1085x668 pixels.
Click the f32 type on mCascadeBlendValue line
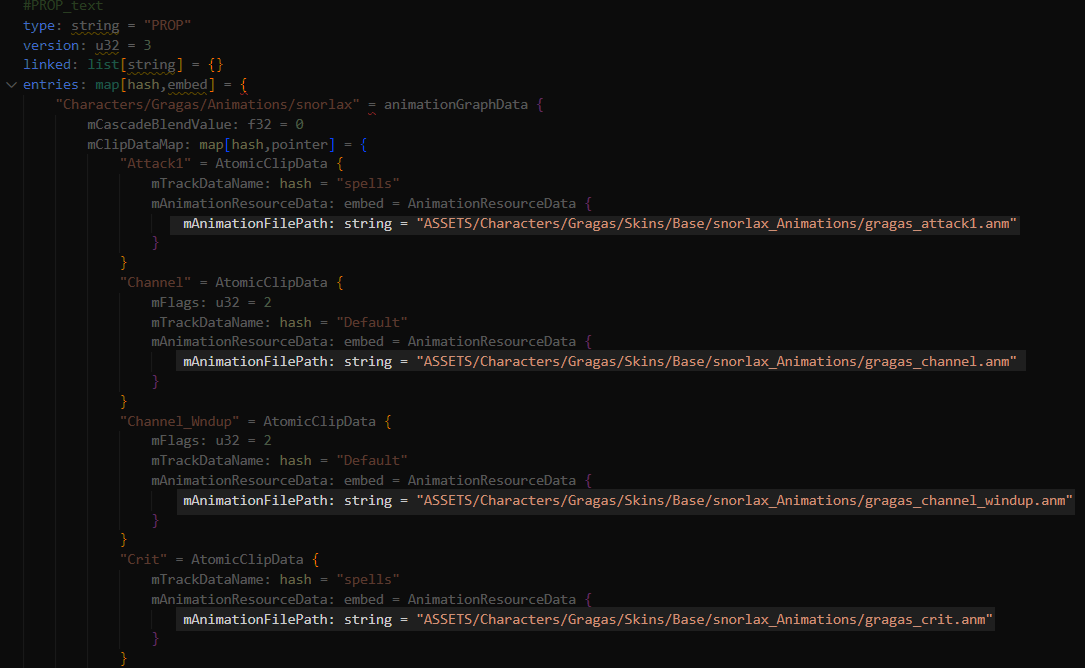coord(259,125)
